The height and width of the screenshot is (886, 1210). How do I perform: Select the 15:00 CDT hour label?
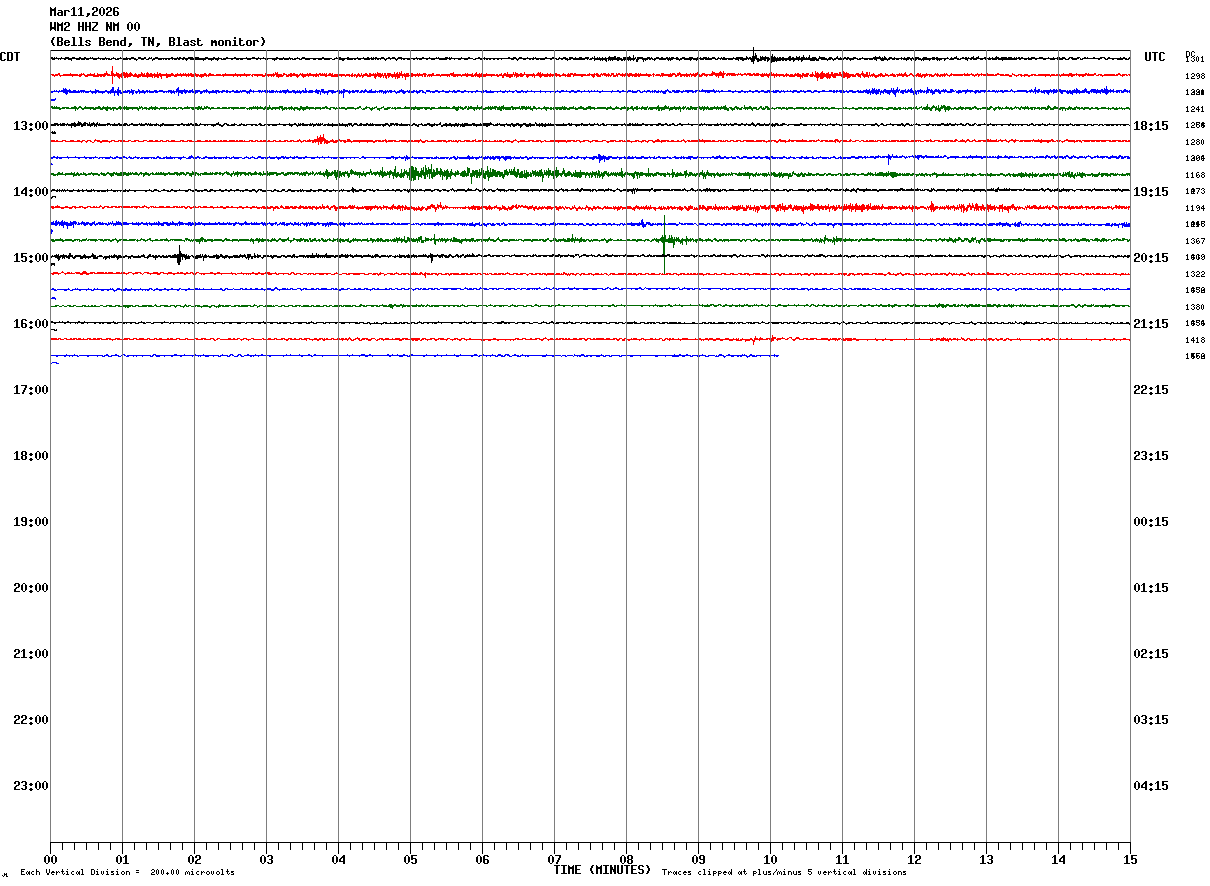tap(31, 258)
